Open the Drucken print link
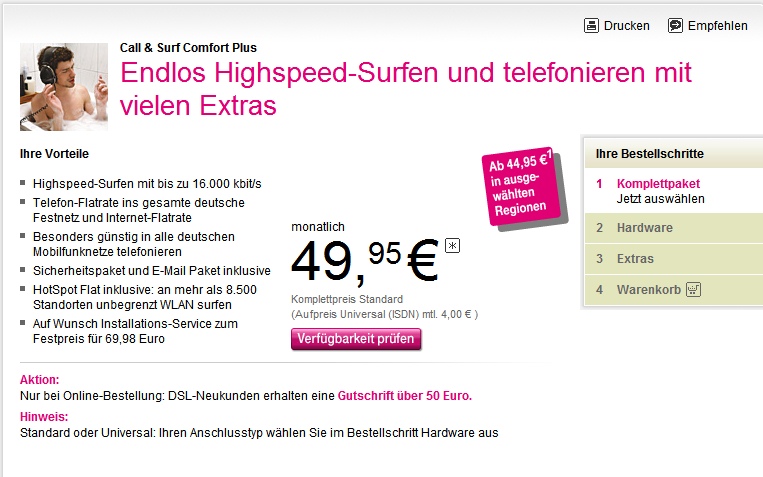Screen dimensions: 763x477 point(626,26)
